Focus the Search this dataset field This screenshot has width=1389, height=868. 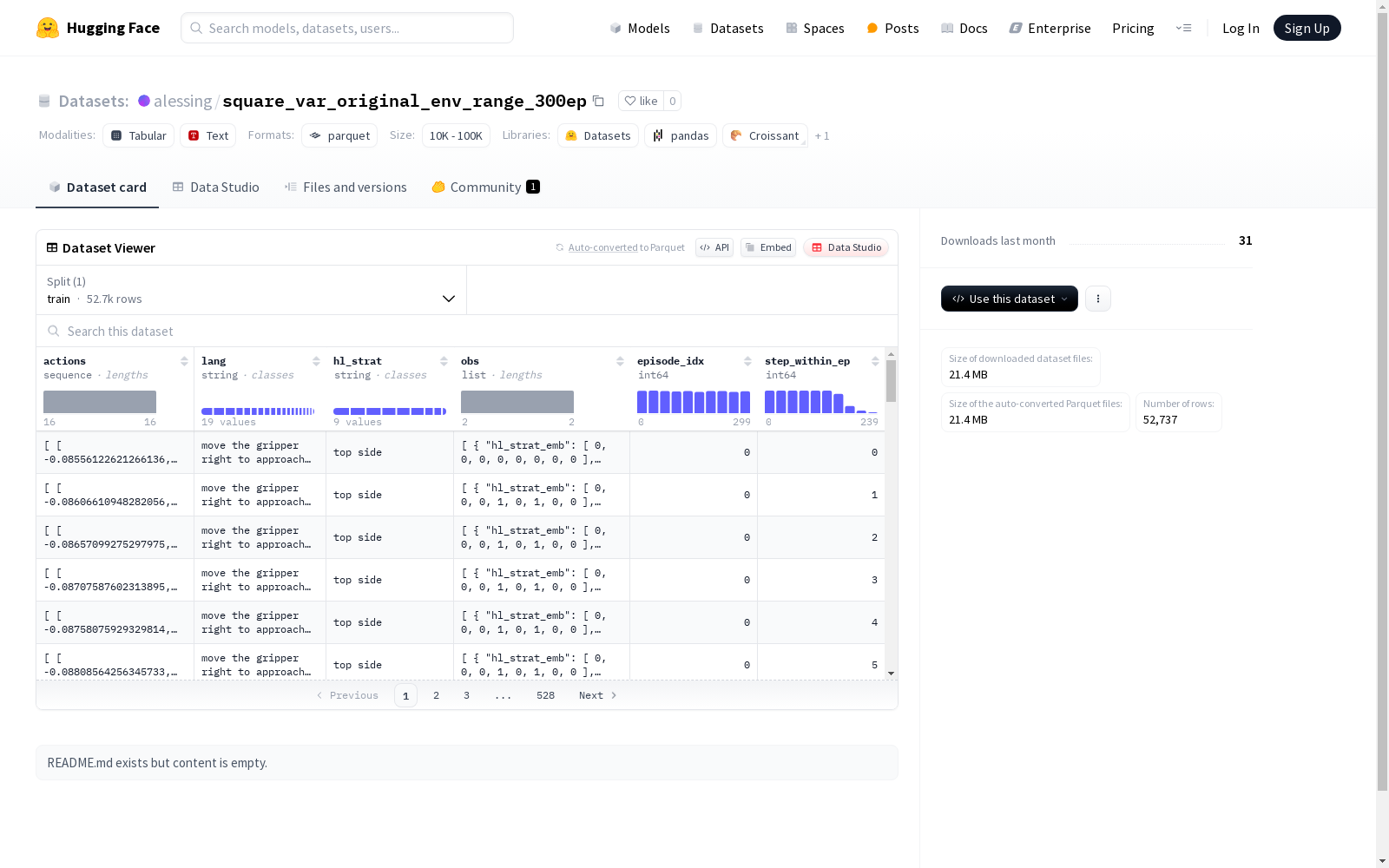pyautogui.click(x=467, y=331)
